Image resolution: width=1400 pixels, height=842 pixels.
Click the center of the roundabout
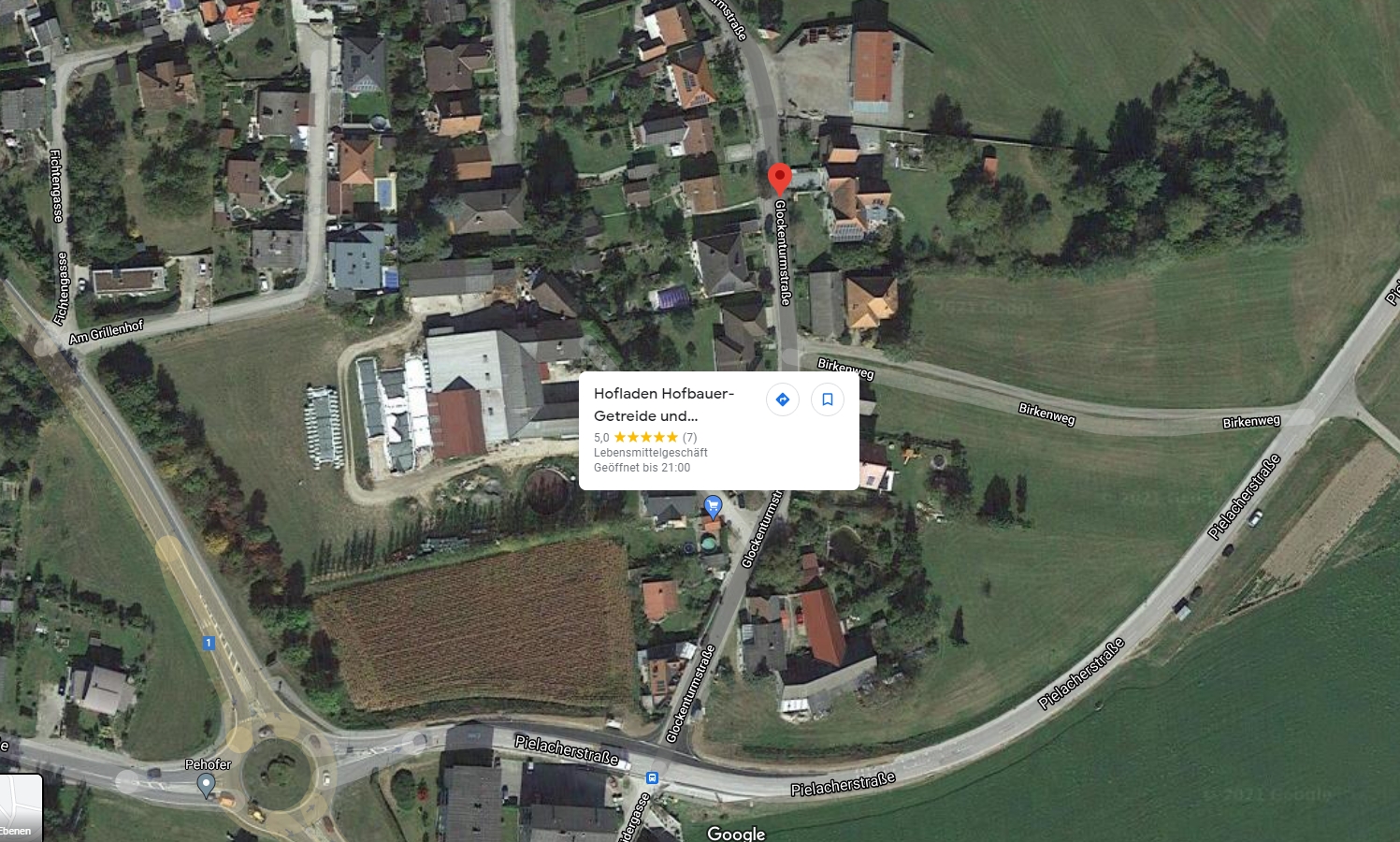point(278,773)
